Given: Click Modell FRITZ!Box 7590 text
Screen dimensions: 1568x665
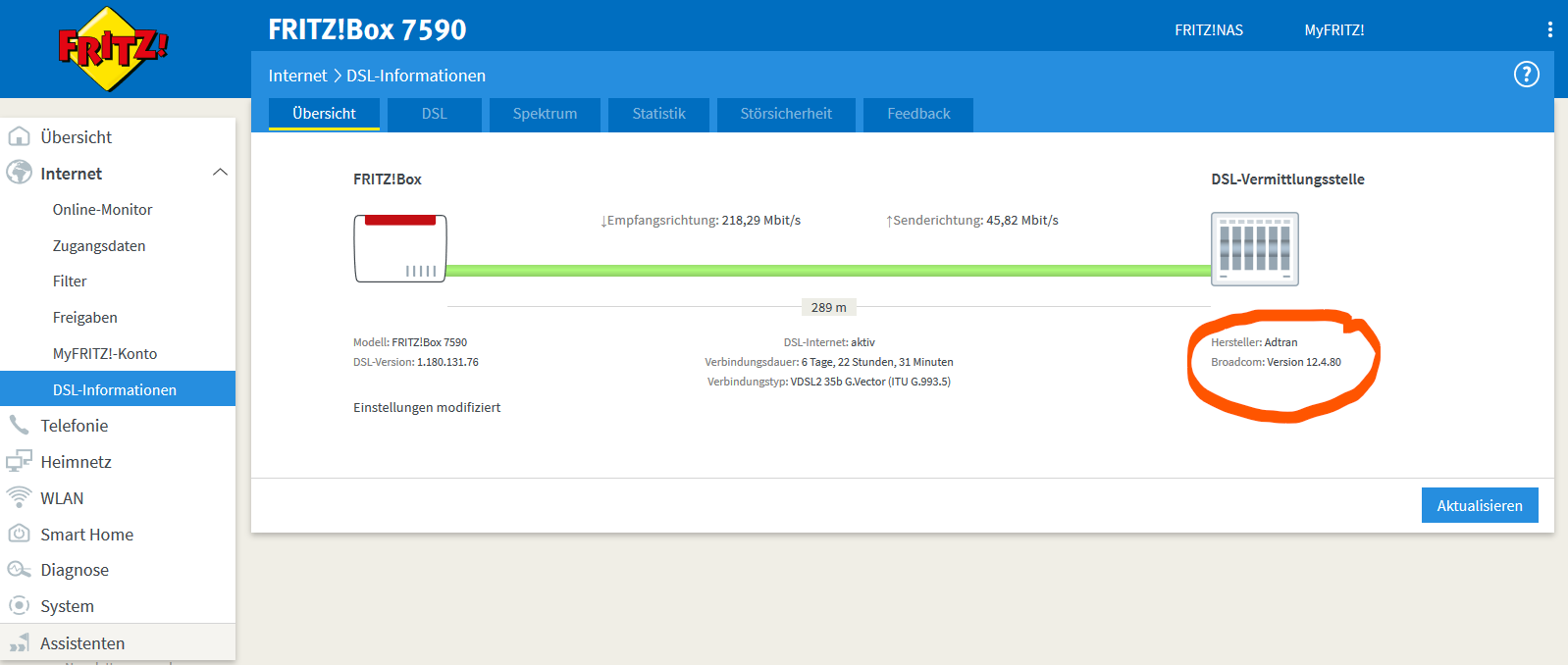Looking at the screenshot, I should pyautogui.click(x=410, y=342).
